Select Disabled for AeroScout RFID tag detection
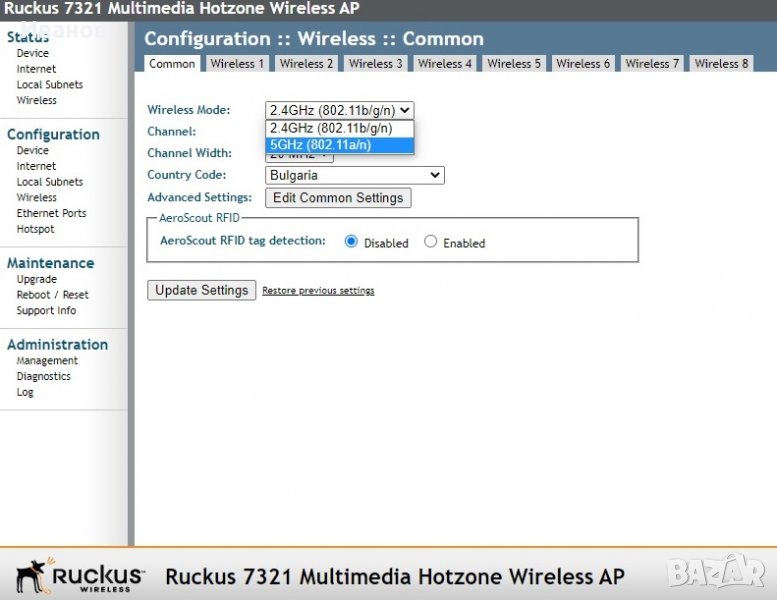The width and height of the screenshot is (777, 600). pos(351,242)
